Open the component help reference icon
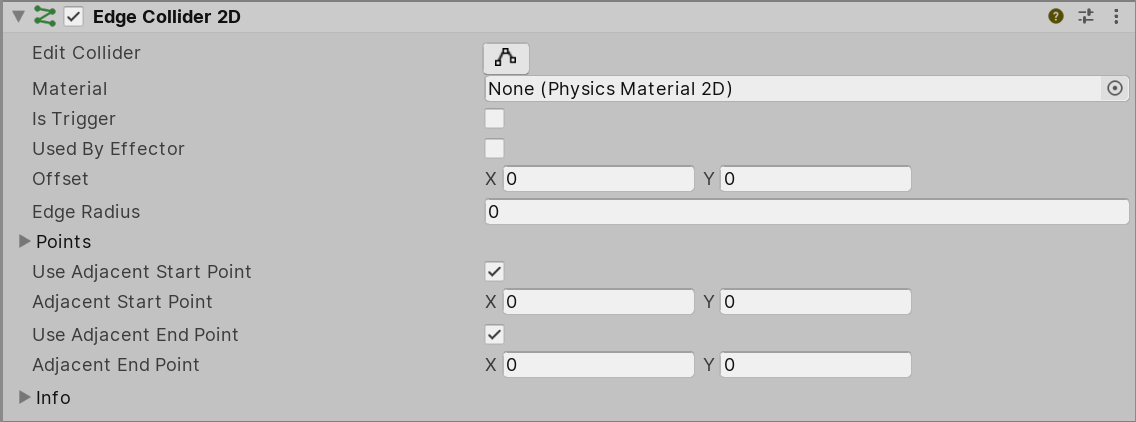1136x422 pixels. pyautogui.click(x=1056, y=17)
